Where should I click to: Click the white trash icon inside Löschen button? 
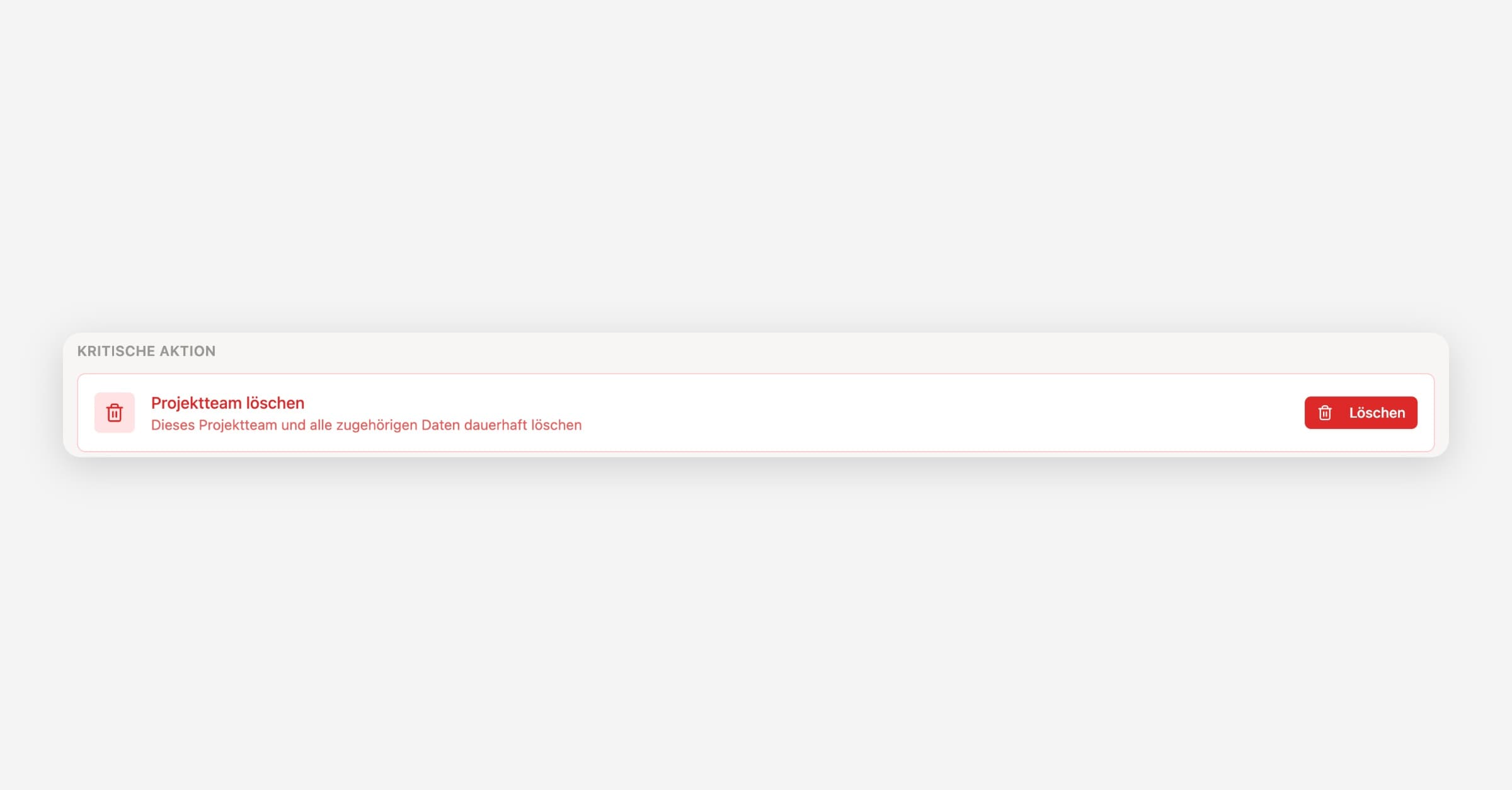[x=1325, y=413]
